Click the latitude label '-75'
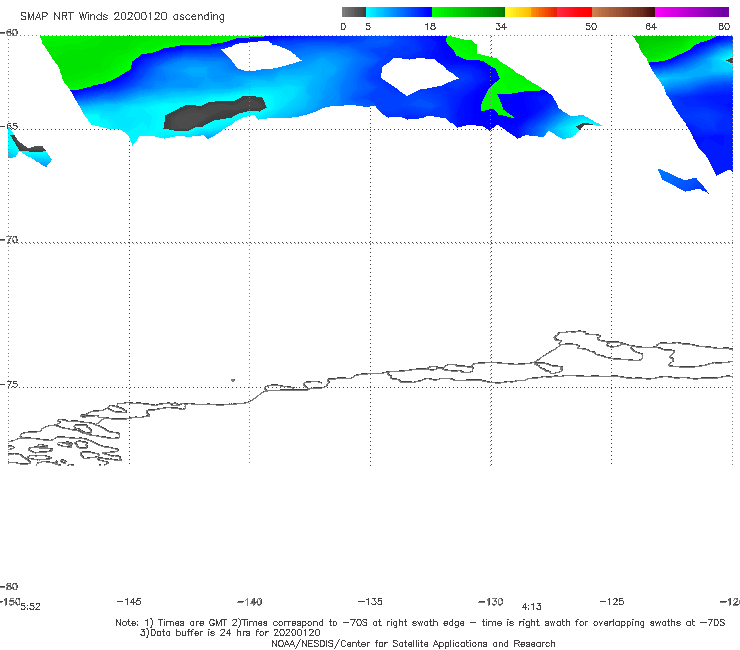This screenshot has width=740, height=650. point(9,385)
